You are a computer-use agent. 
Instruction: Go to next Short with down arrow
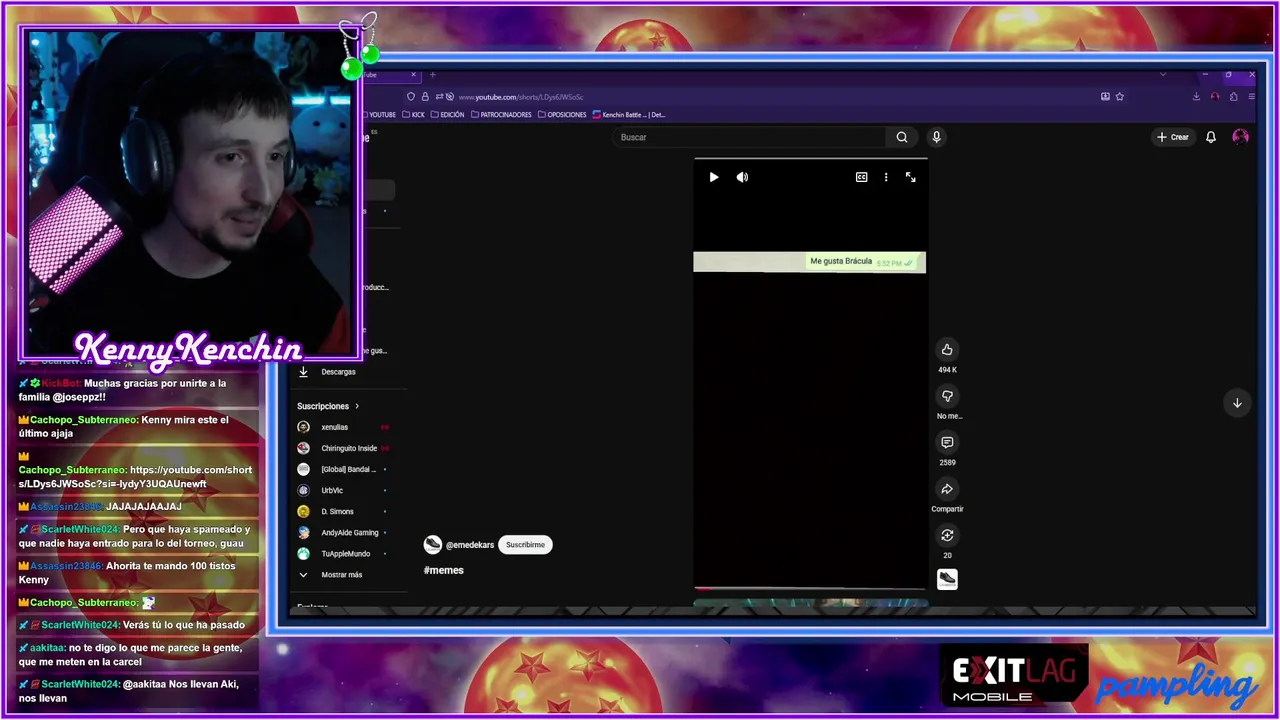[1237, 403]
